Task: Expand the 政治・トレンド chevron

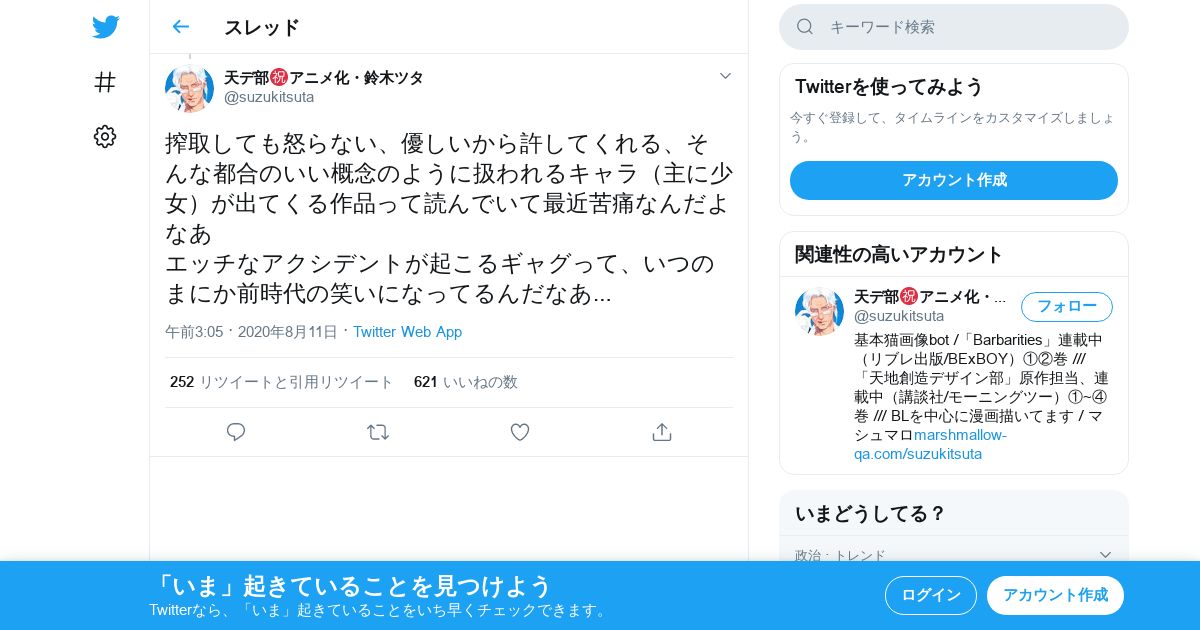Action: [x=1105, y=555]
